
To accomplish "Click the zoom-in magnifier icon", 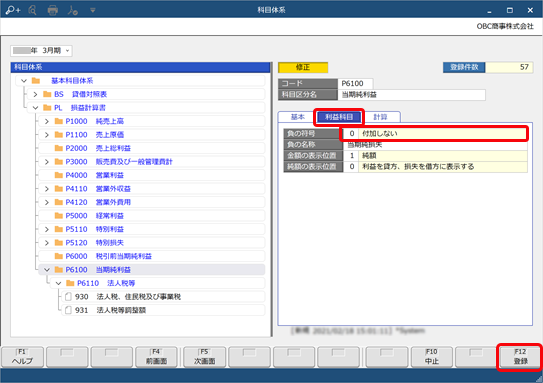I will click(12, 10).
